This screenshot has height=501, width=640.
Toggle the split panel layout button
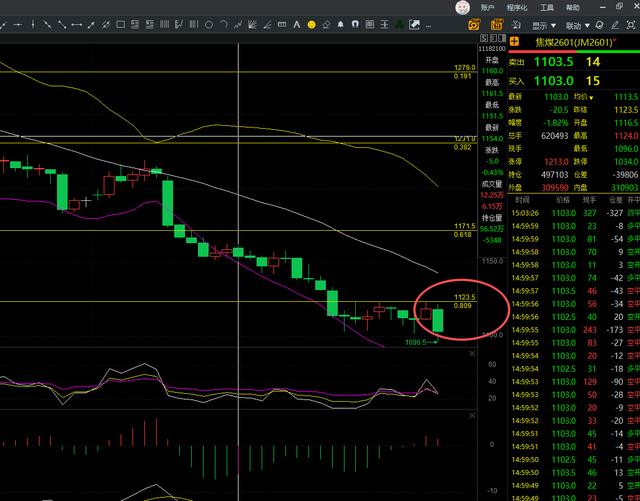tap(501, 38)
